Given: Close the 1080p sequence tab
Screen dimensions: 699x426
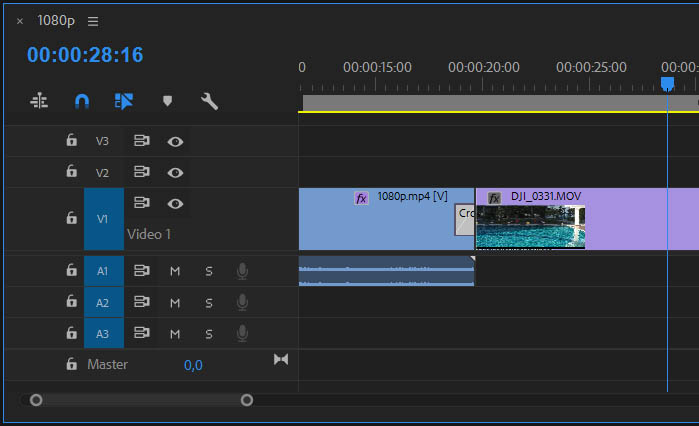Looking at the screenshot, I should [20, 21].
